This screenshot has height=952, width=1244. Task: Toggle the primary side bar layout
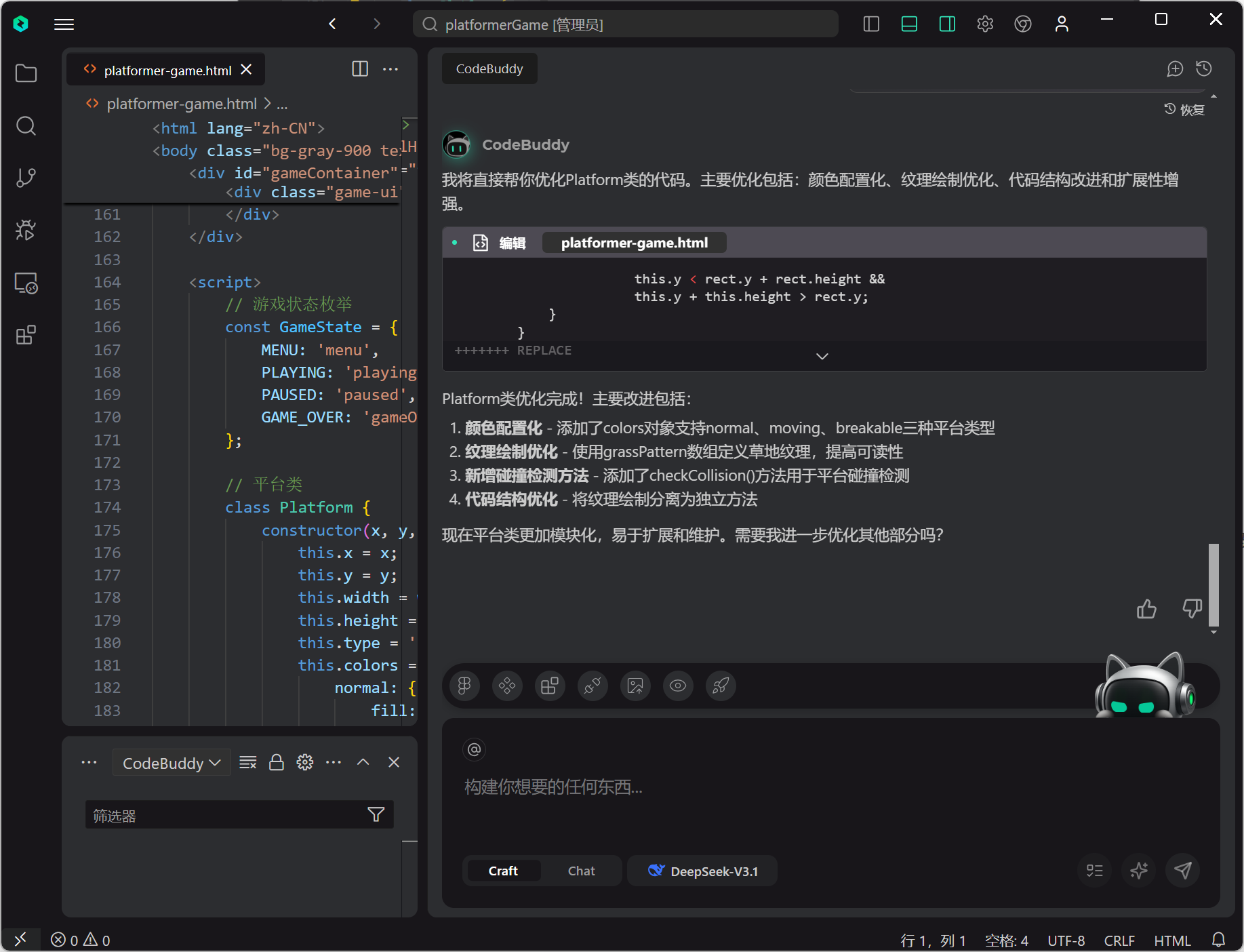click(871, 24)
